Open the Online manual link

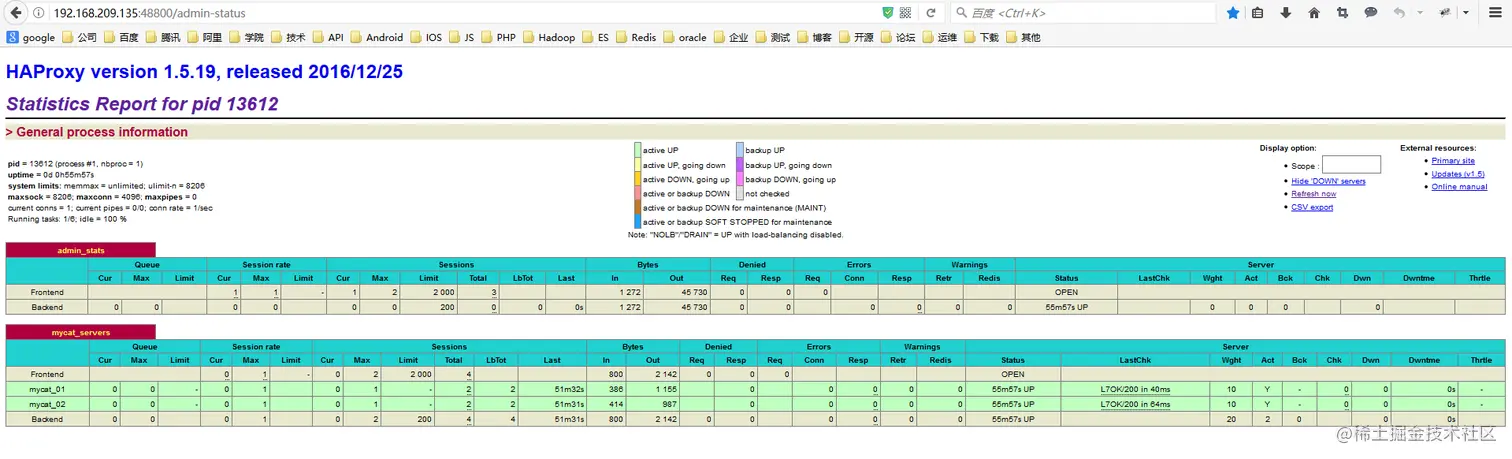click(x=1459, y=187)
